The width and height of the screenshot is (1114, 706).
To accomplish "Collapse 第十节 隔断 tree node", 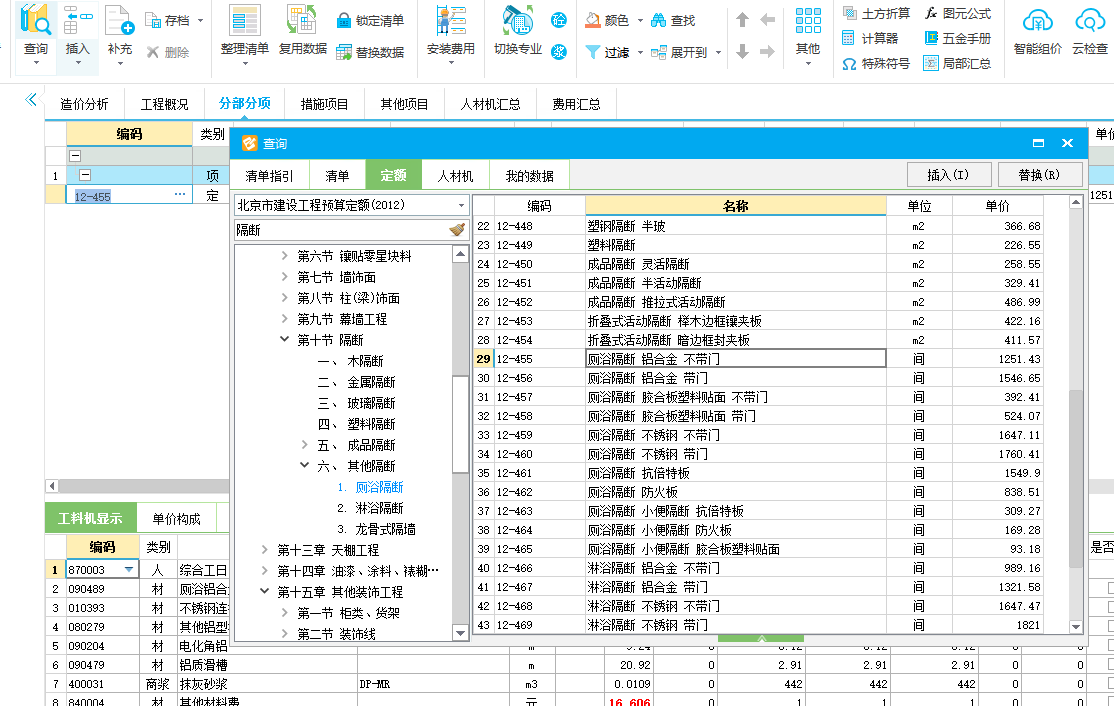I will 284,340.
